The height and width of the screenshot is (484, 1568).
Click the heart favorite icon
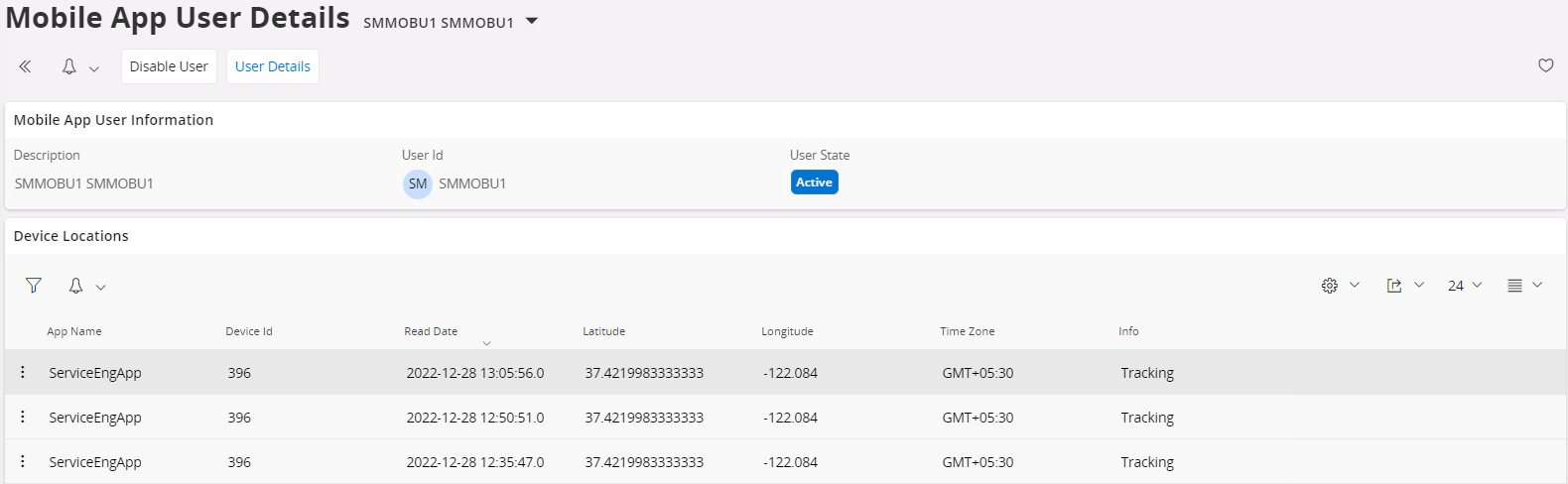point(1545,65)
